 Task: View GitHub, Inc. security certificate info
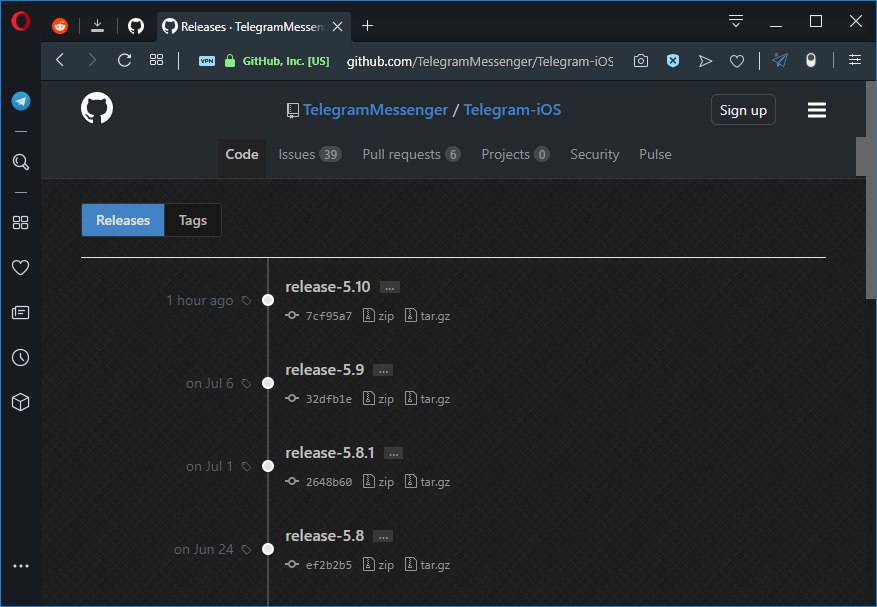pyautogui.click(x=277, y=61)
